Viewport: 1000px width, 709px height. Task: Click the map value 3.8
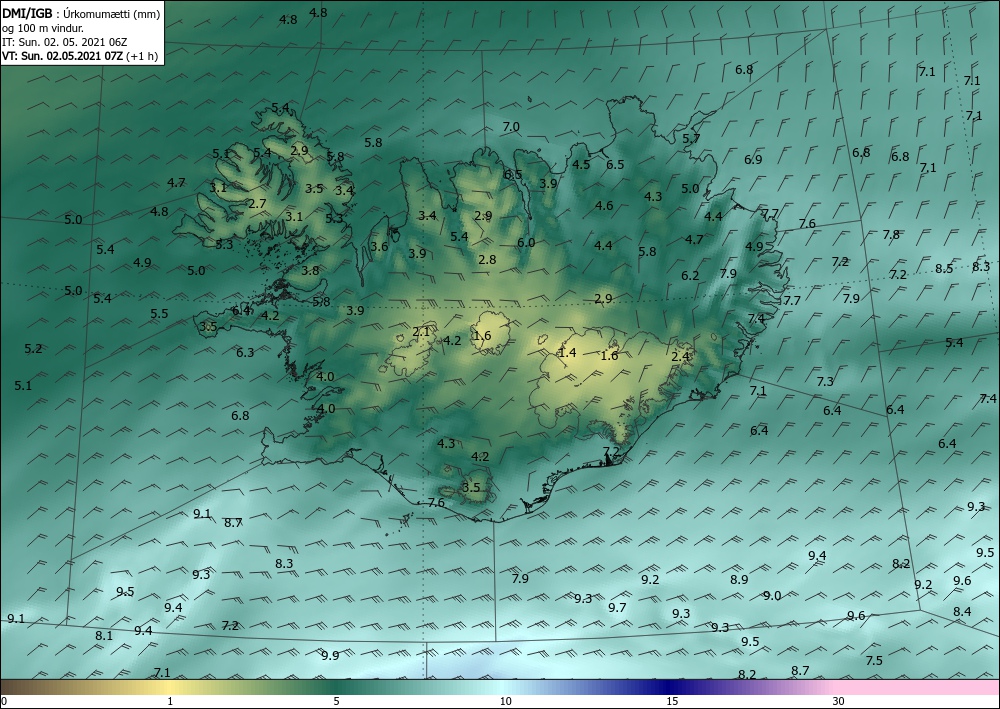pyautogui.click(x=310, y=270)
